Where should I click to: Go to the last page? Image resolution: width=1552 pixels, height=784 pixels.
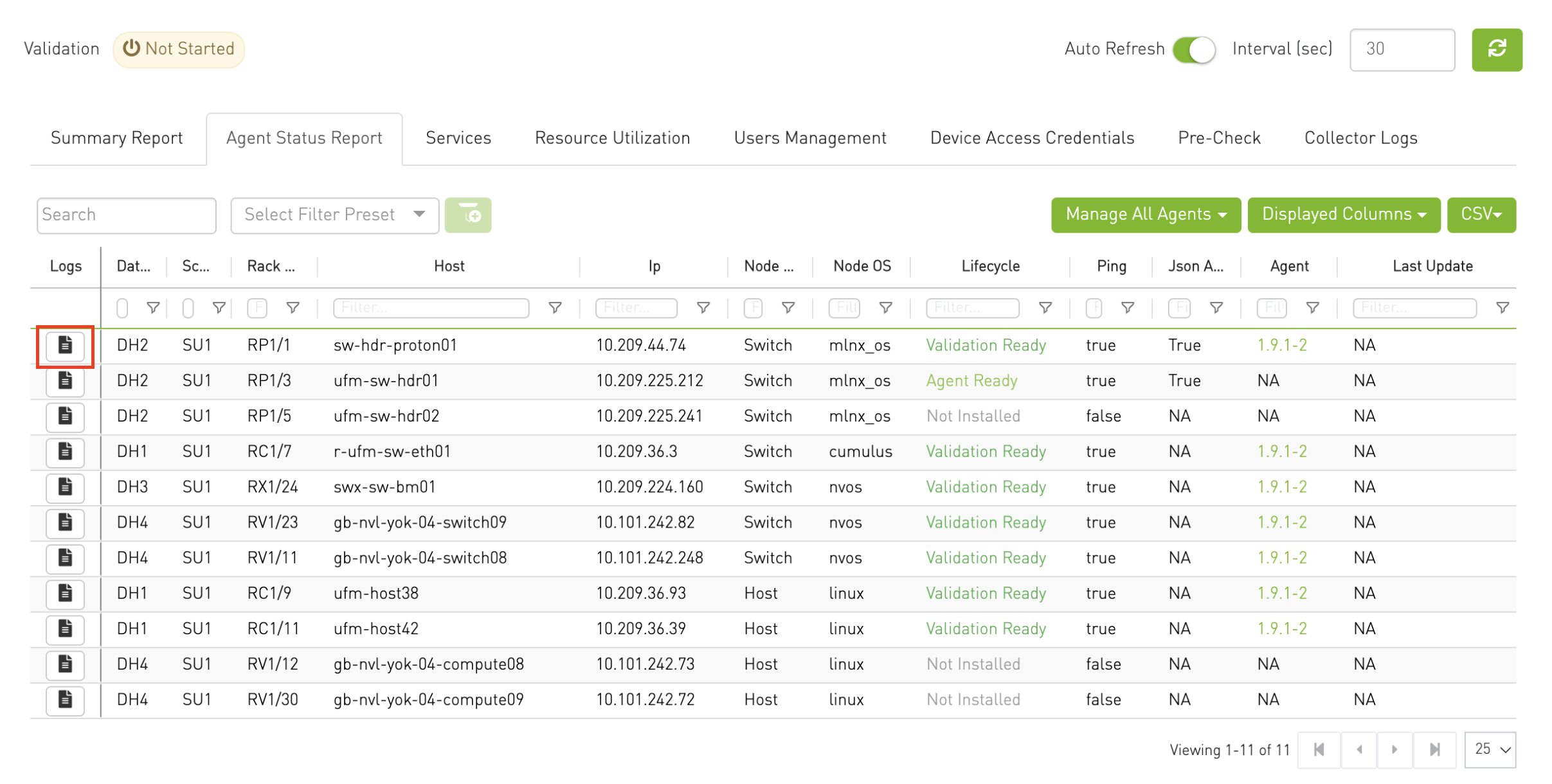(1434, 749)
